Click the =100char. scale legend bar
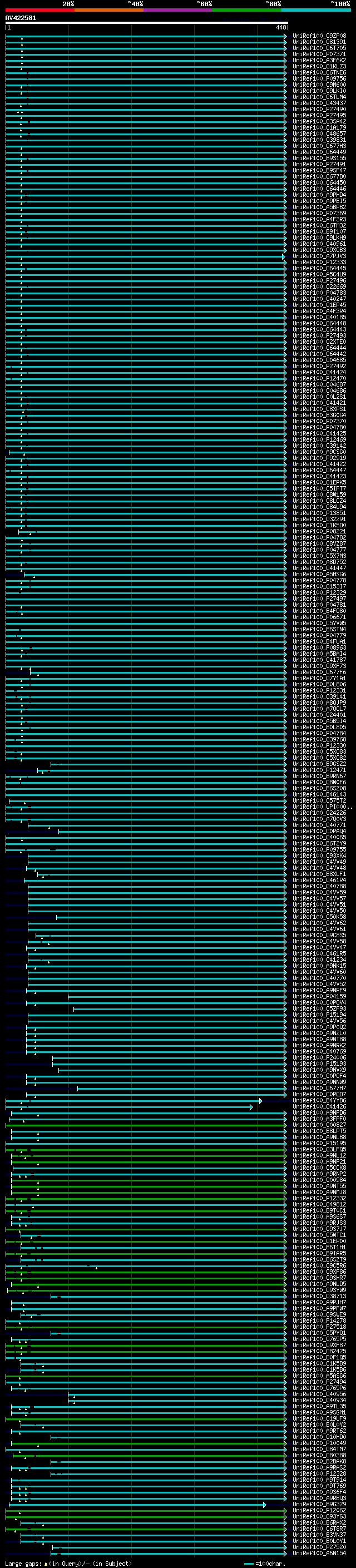The width and height of the screenshot is (356, 1568). [249, 1564]
